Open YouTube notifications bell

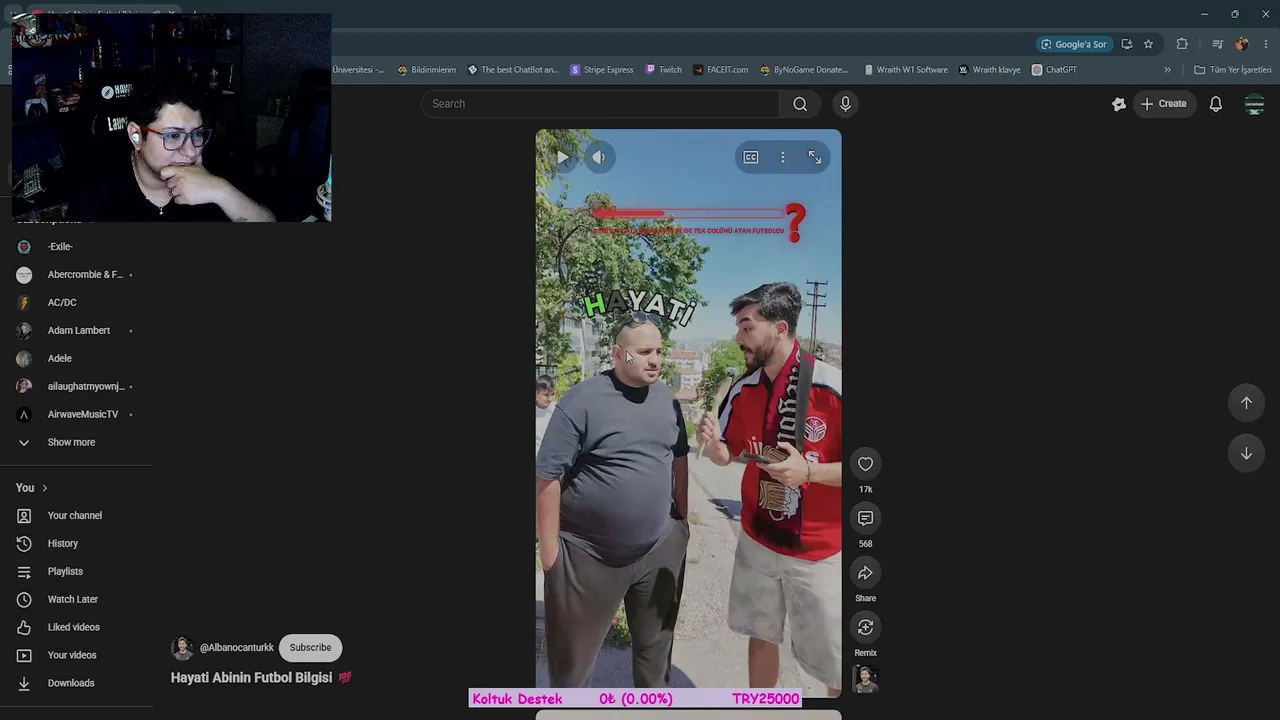point(1216,104)
